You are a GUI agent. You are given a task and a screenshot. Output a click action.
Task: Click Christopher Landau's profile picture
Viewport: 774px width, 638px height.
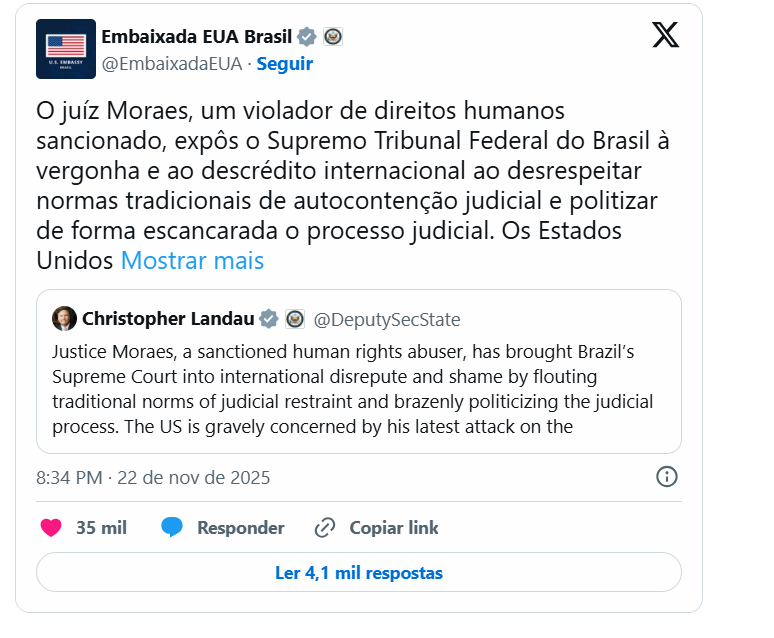[x=64, y=319]
